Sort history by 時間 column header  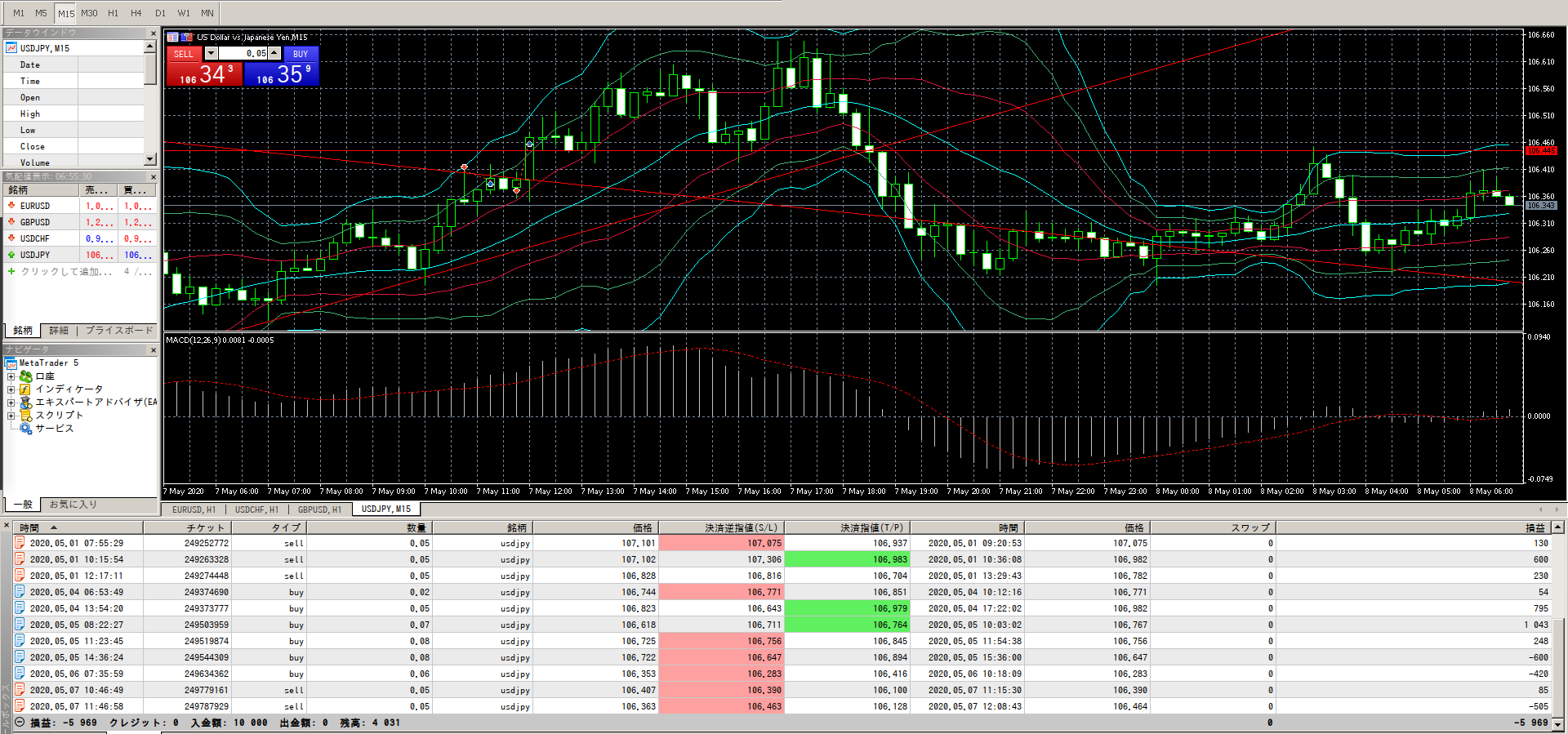pyautogui.click(x=78, y=528)
